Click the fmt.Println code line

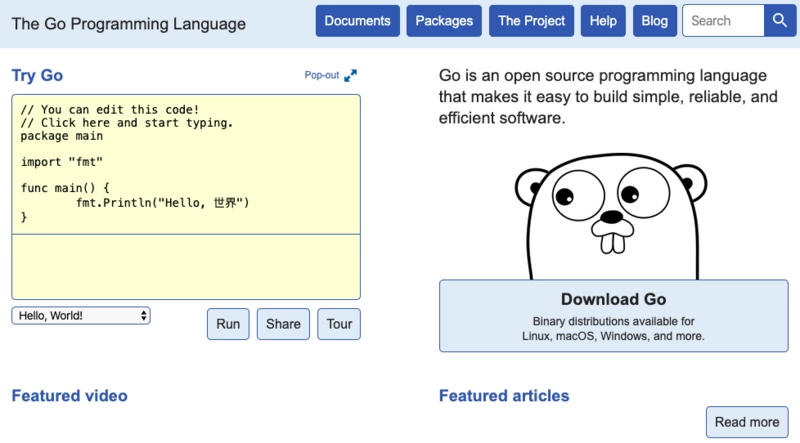pyautogui.click(x=163, y=203)
